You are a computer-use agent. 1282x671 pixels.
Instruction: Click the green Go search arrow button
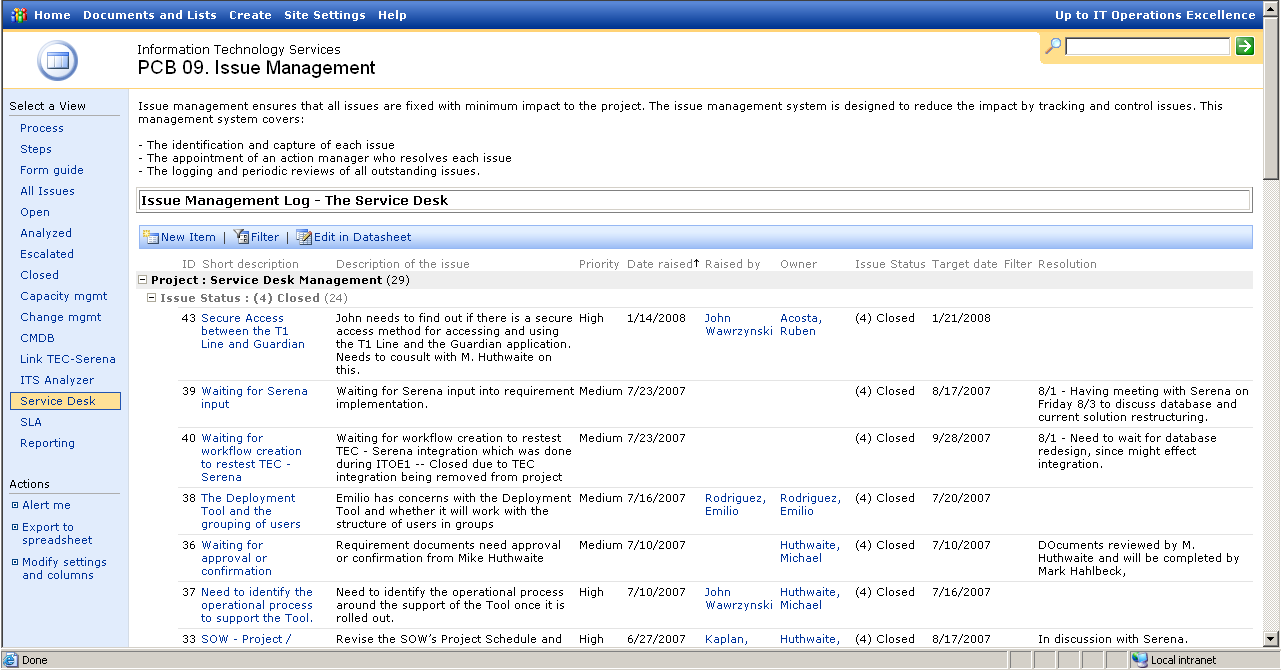1244,46
